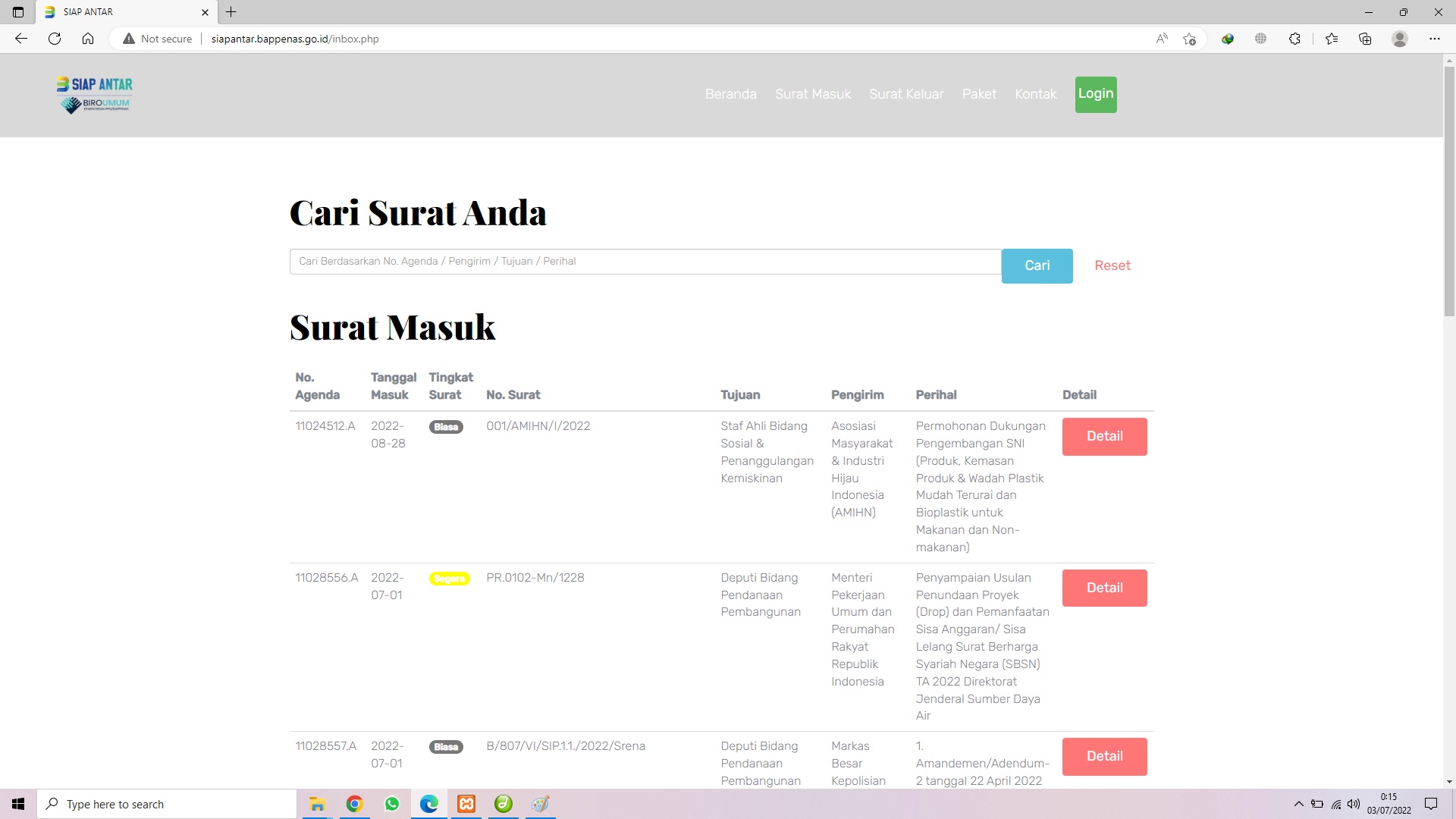
Task: Go to Paket navigation link
Action: pos(979,94)
